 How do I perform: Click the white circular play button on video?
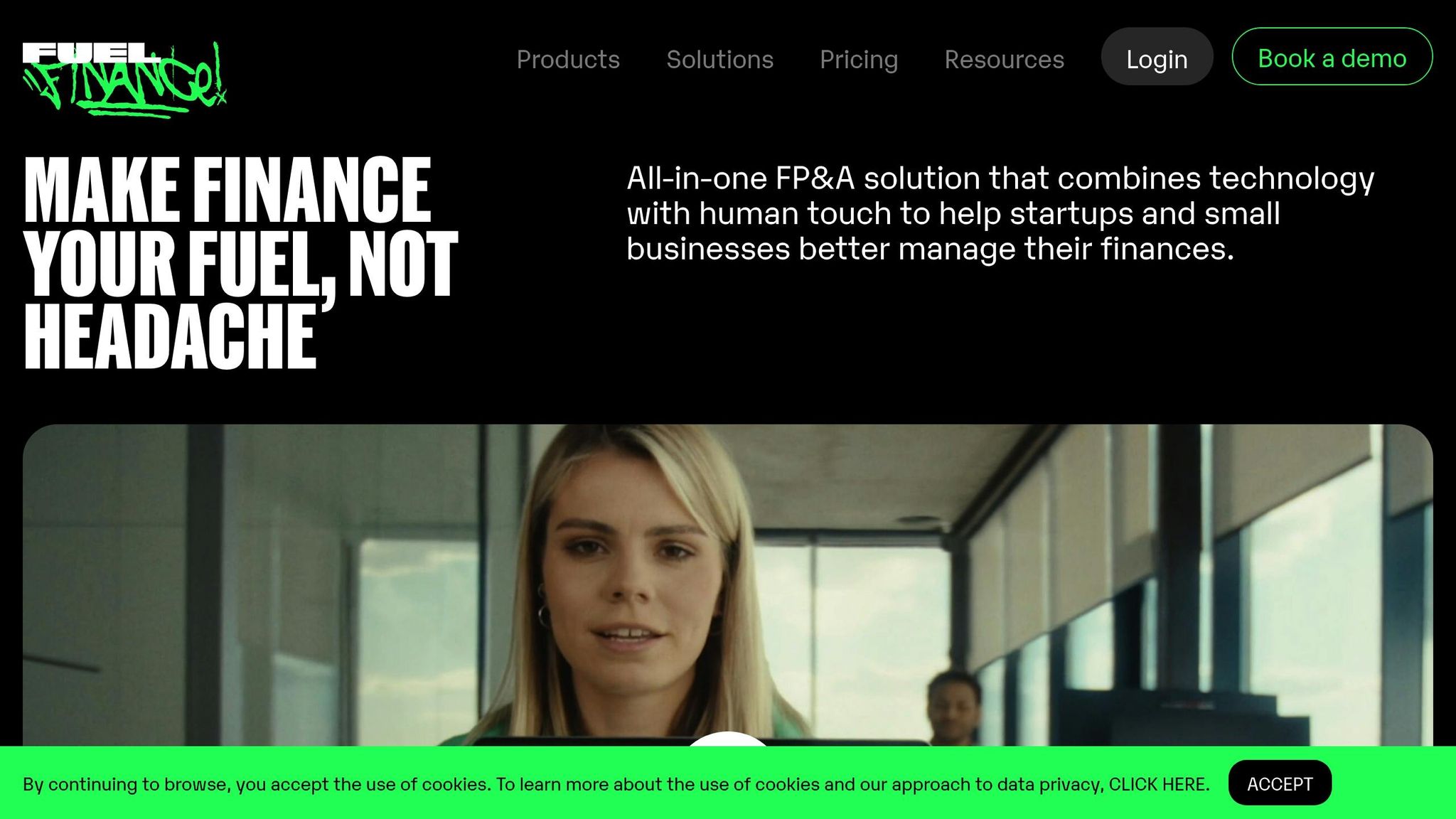pyautogui.click(x=728, y=739)
